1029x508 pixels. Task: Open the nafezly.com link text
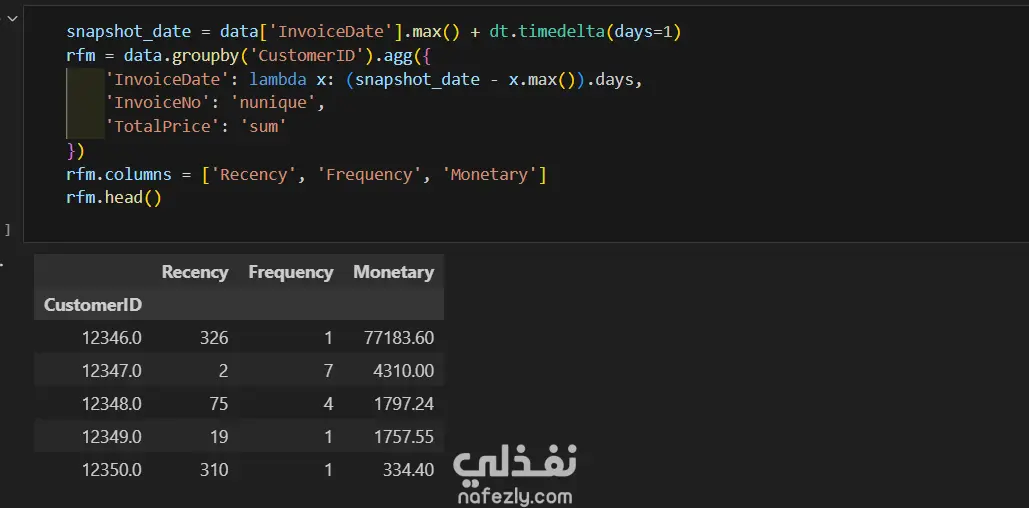point(514,495)
